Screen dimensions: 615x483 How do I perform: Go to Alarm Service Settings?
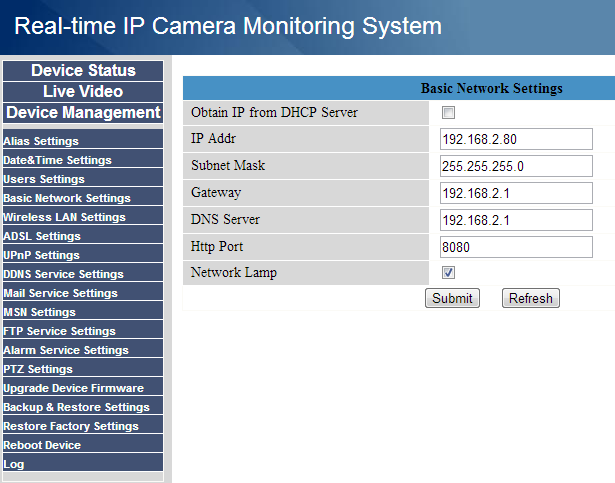pyautogui.click(x=66, y=350)
